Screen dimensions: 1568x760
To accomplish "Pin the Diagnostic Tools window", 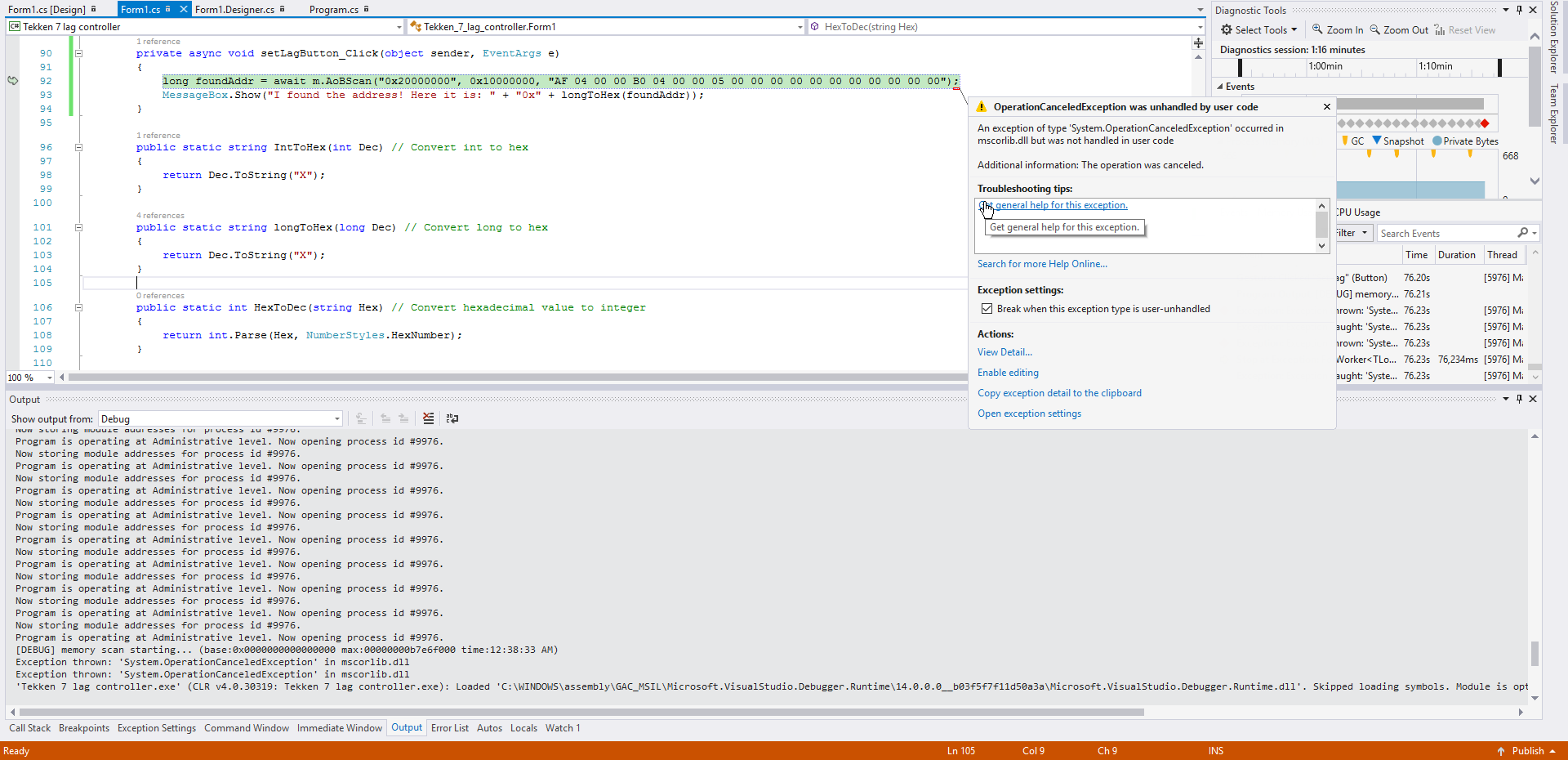I will [x=1519, y=10].
